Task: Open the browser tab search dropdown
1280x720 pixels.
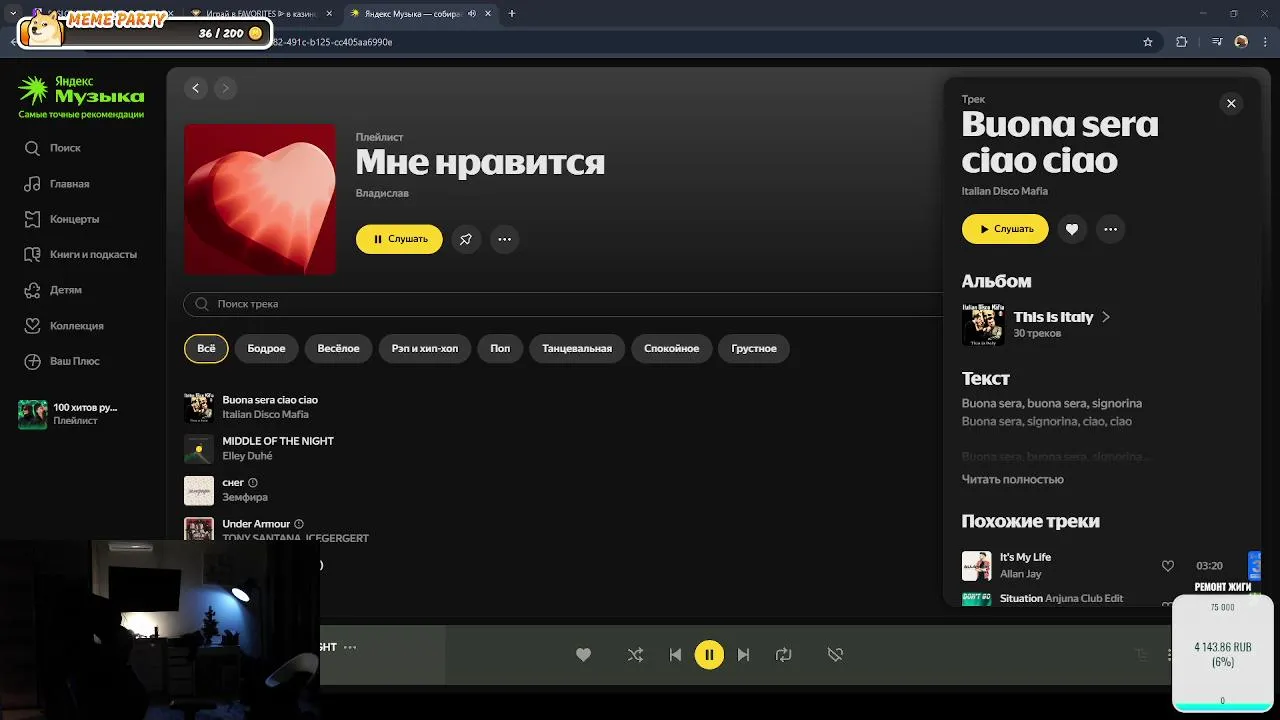Action: tap(13, 14)
